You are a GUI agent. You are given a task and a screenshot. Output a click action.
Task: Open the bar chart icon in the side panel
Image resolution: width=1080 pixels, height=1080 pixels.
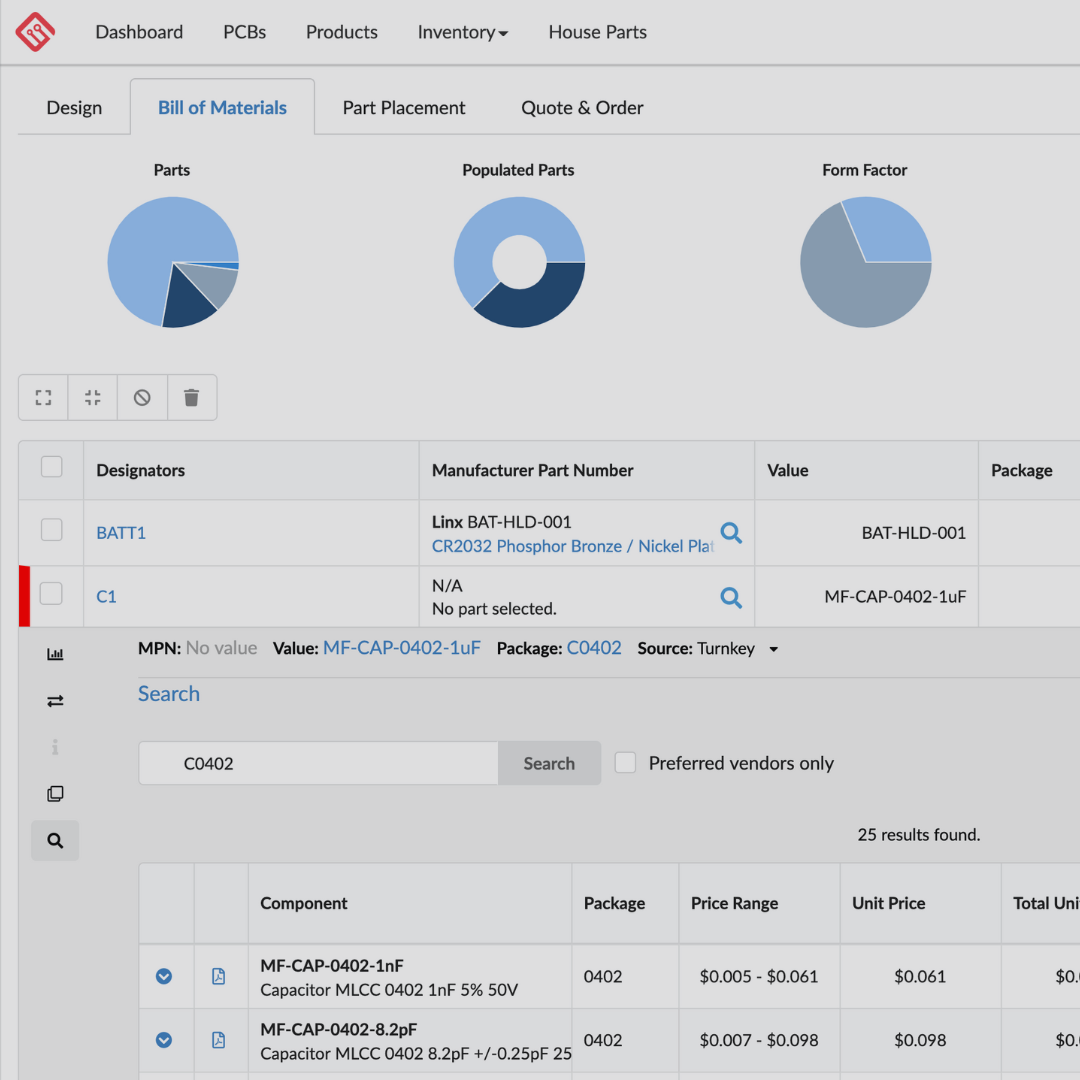pyautogui.click(x=55, y=654)
